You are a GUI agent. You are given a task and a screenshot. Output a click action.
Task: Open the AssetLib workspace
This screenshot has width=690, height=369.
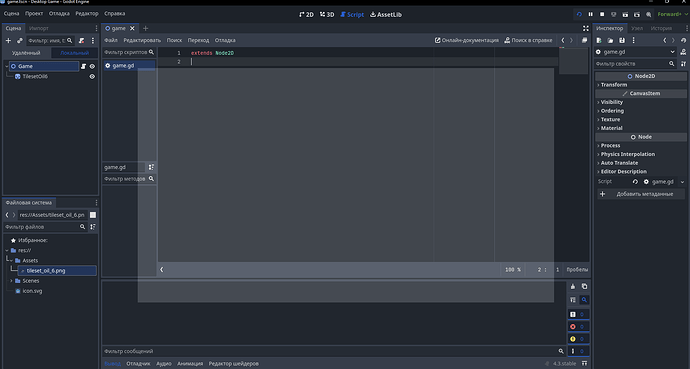point(385,15)
